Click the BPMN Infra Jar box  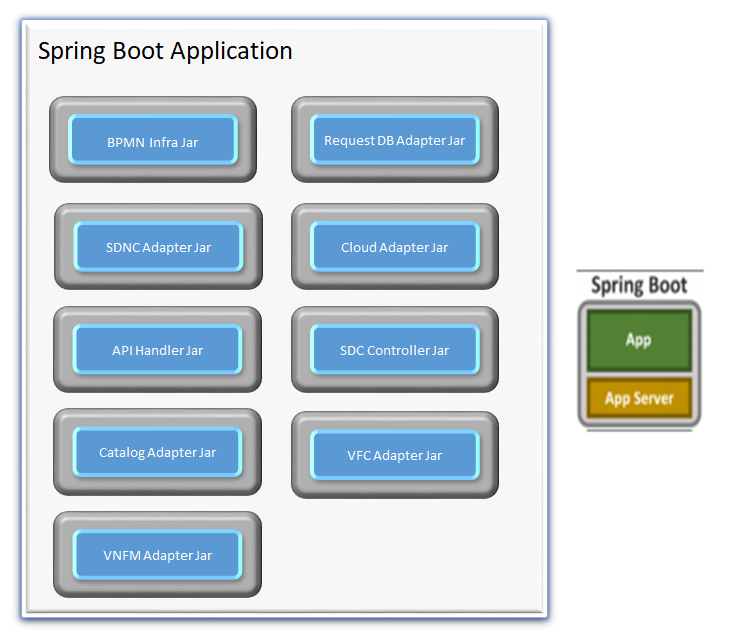coord(153,140)
